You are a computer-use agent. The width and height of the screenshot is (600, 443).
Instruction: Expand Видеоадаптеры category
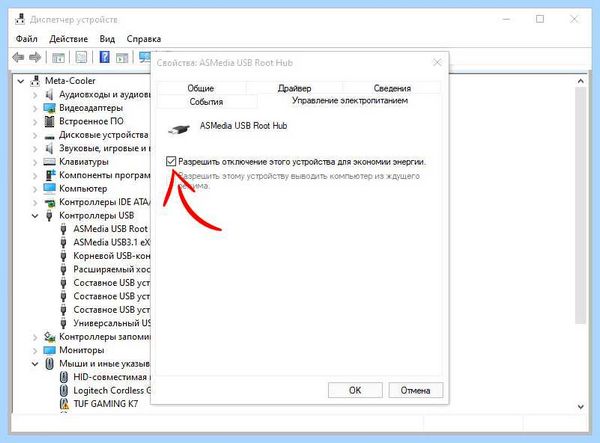[x=35, y=108]
